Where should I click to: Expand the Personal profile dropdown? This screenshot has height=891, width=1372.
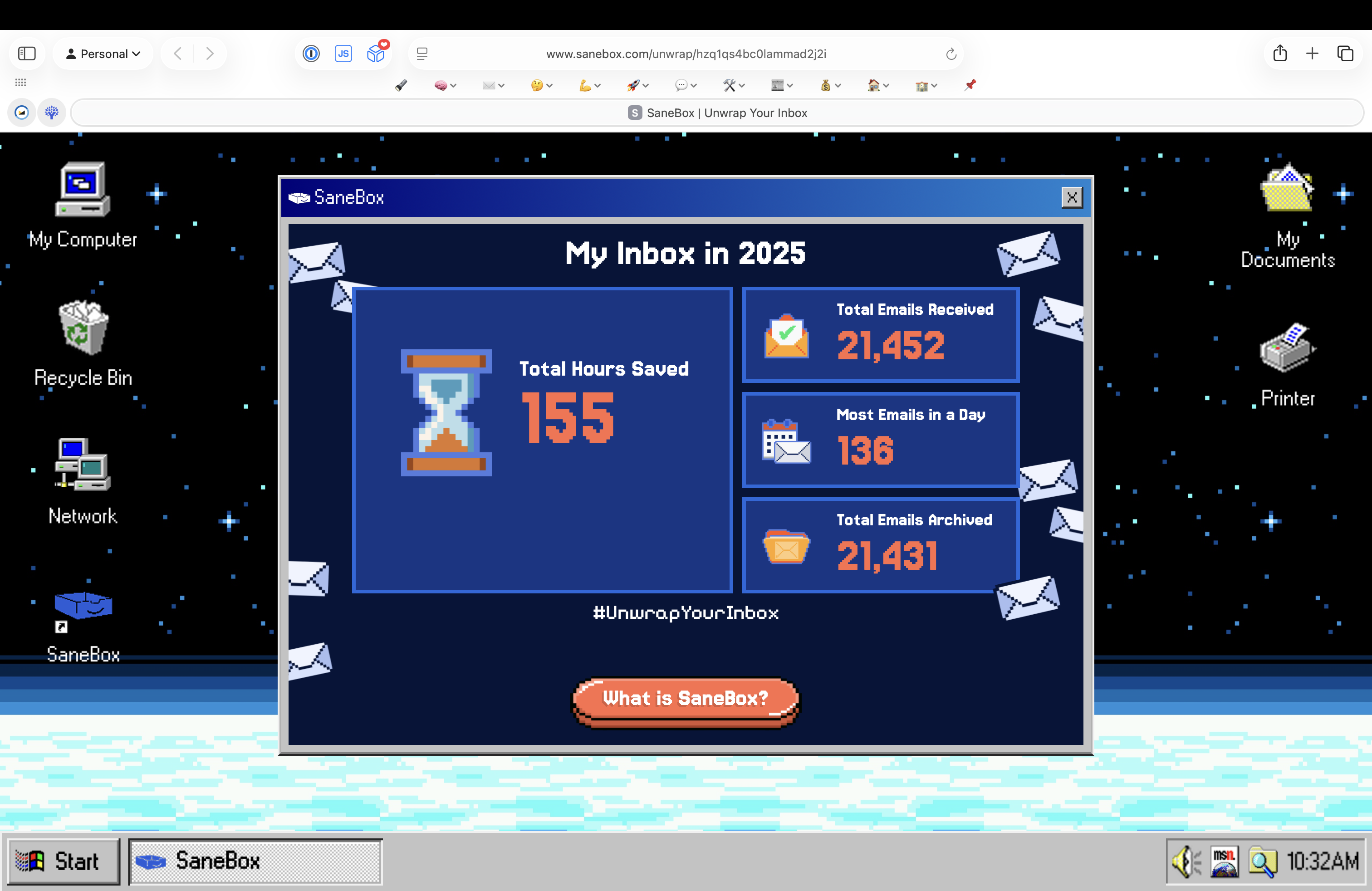[x=103, y=54]
